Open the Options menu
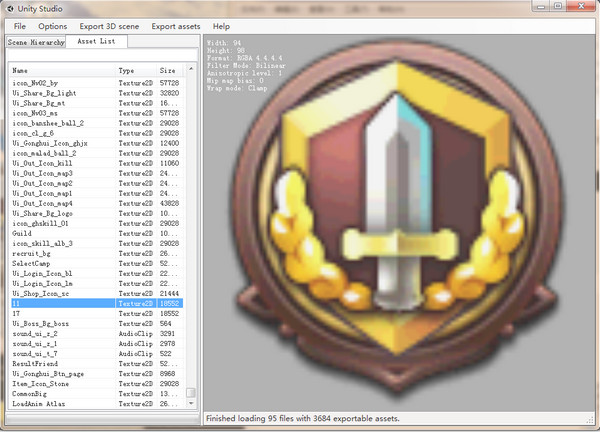 click(x=52, y=26)
